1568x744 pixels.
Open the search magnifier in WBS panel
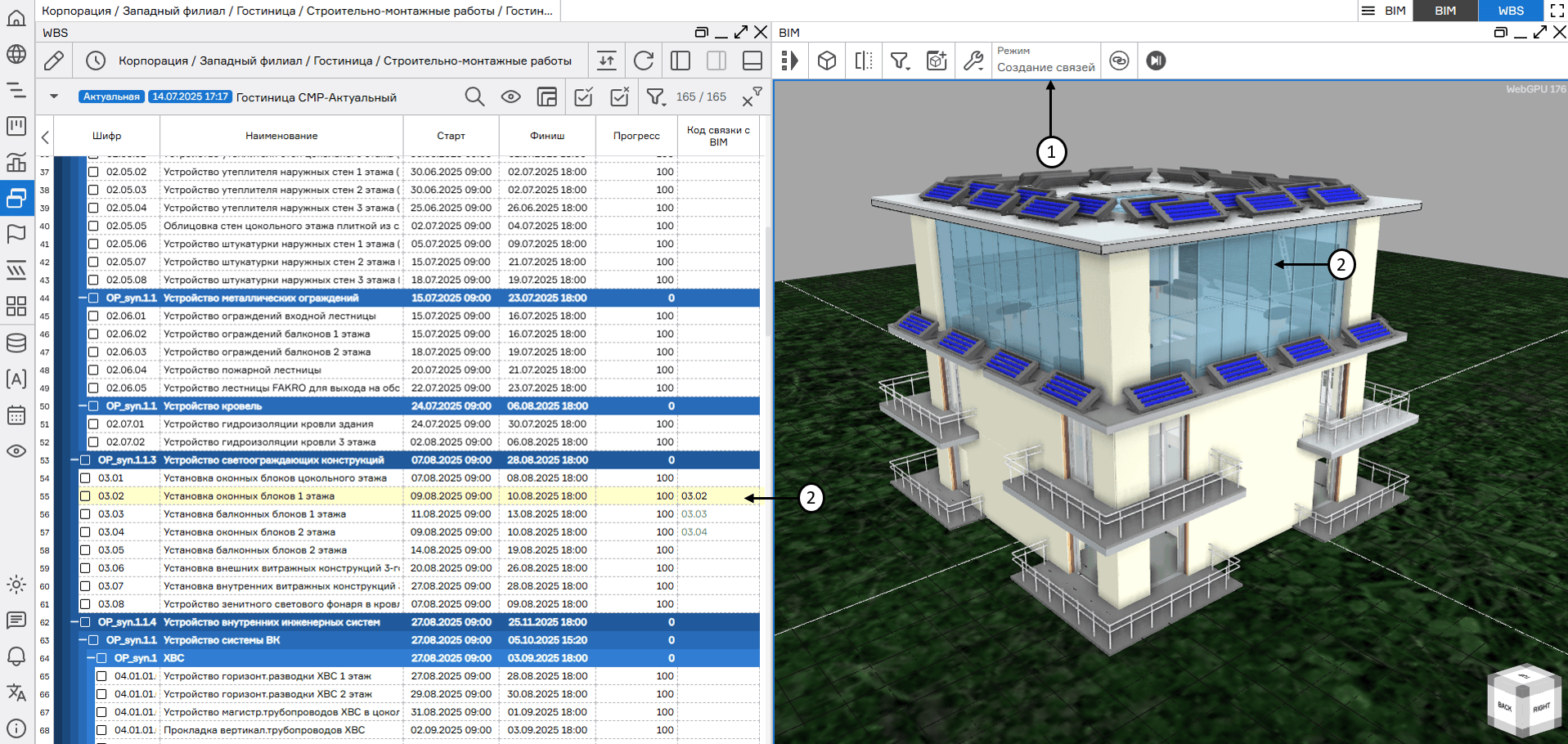coord(474,96)
